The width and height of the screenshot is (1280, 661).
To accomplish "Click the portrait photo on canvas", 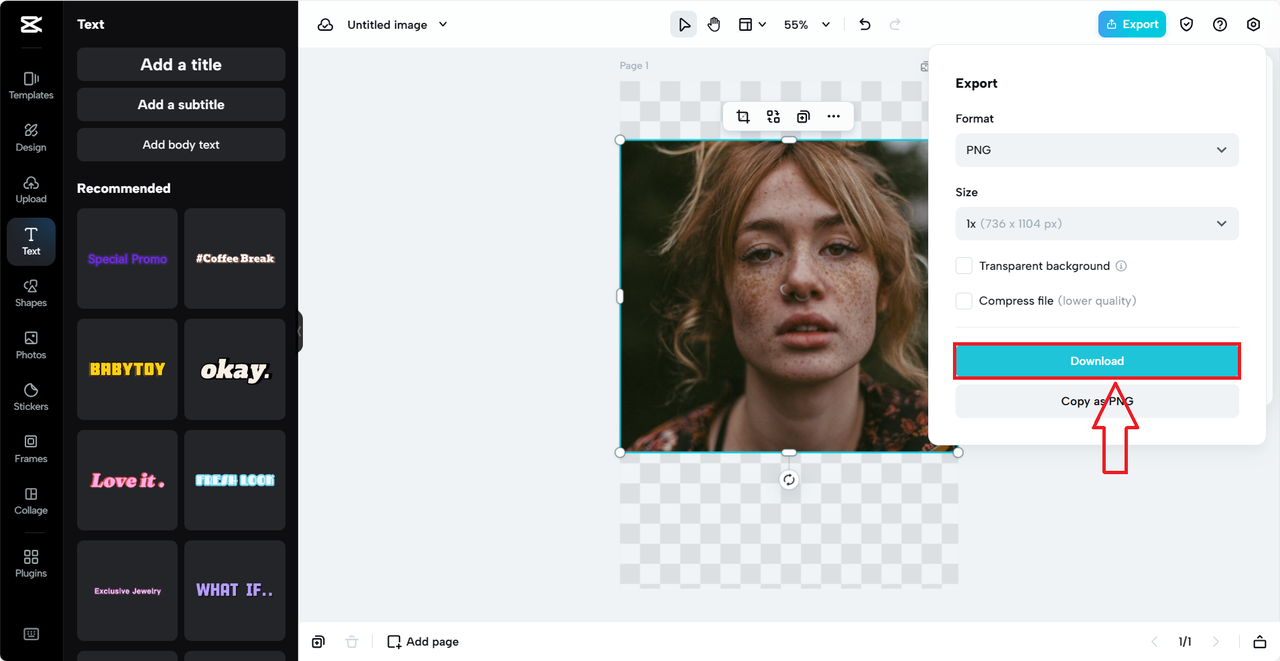I will [789, 296].
